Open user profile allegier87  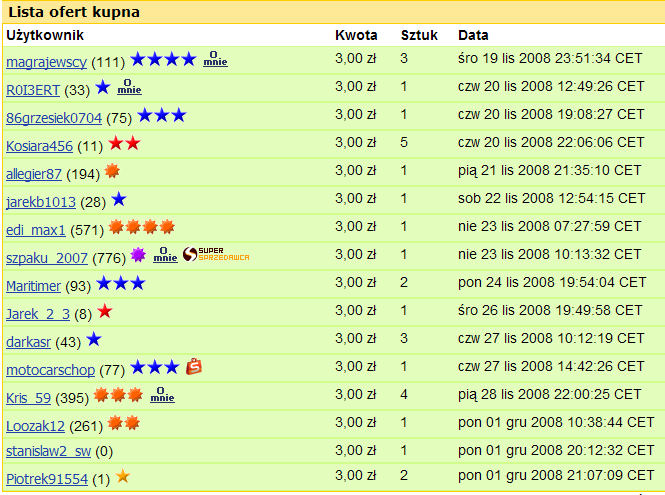pyautogui.click(x=34, y=174)
